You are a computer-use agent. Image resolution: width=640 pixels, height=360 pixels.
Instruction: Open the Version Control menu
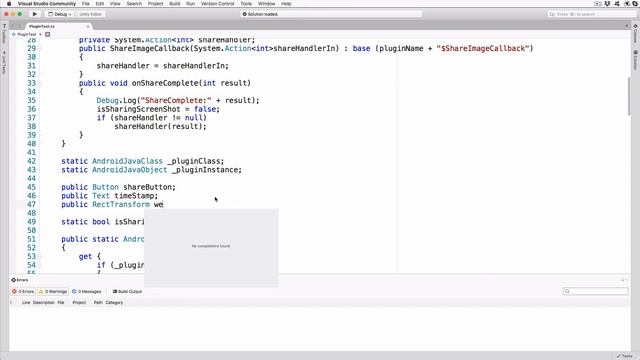tap(218, 4)
